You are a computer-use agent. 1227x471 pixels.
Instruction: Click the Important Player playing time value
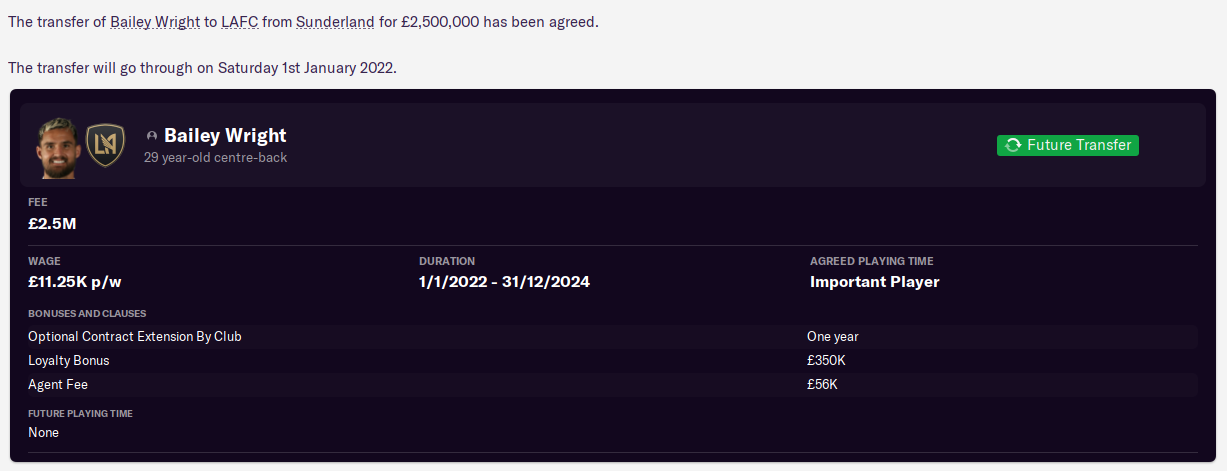[875, 282]
